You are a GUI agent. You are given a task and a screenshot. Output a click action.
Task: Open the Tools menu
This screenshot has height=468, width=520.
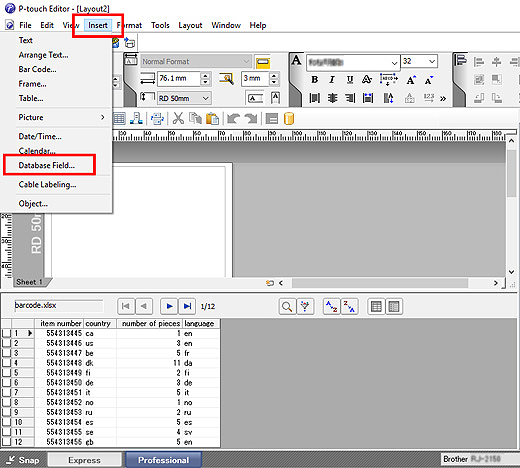point(160,25)
